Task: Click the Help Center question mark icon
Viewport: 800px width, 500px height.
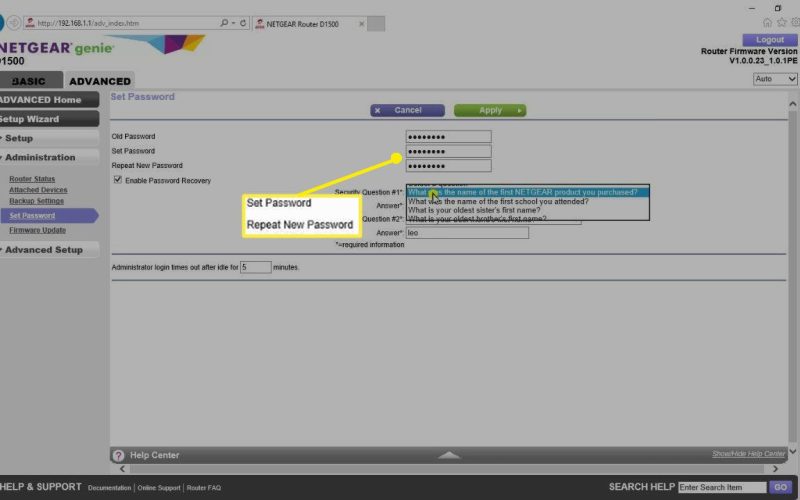Action: coord(118,455)
